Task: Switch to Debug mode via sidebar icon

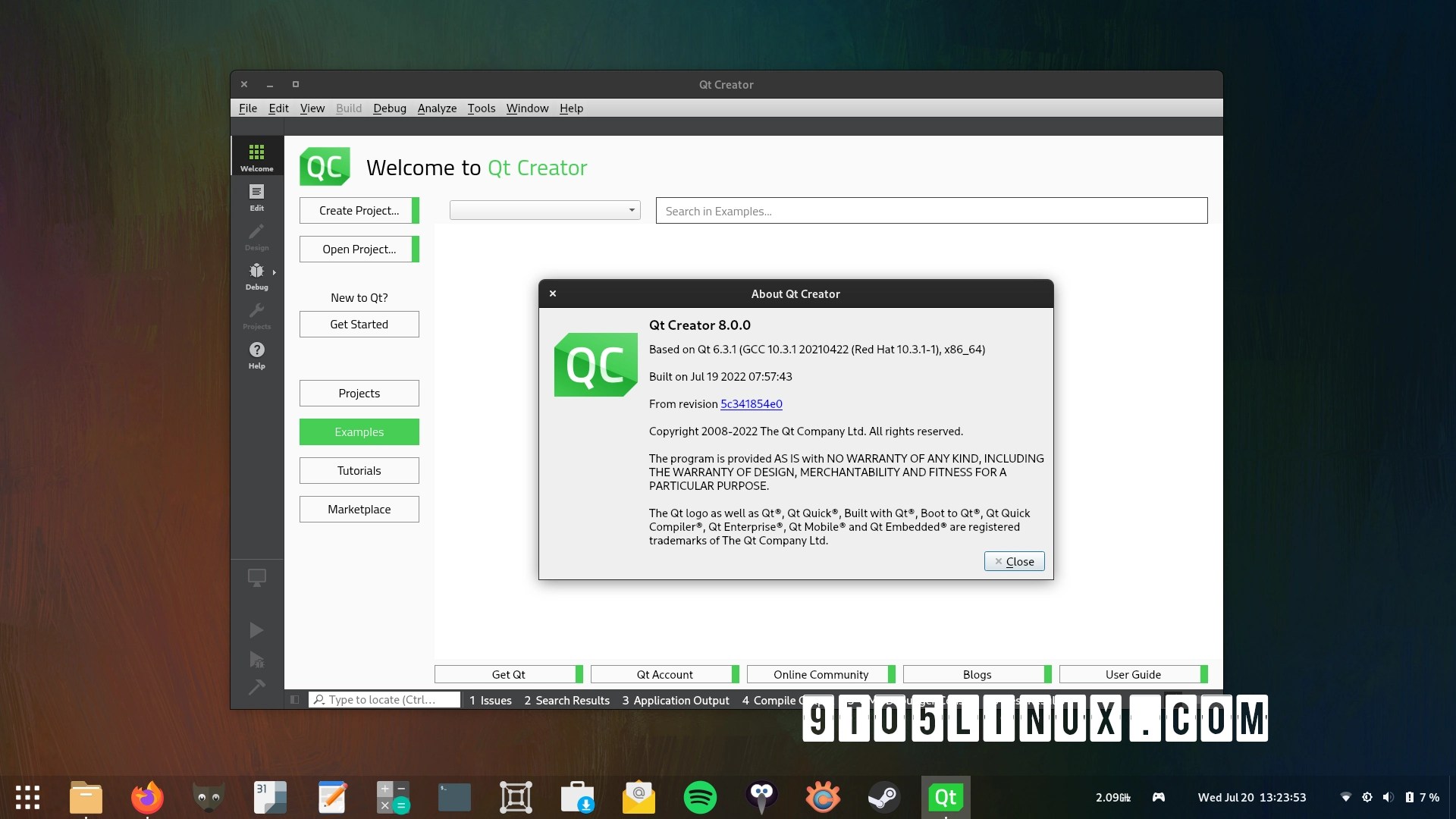Action: [x=257, y=275]
